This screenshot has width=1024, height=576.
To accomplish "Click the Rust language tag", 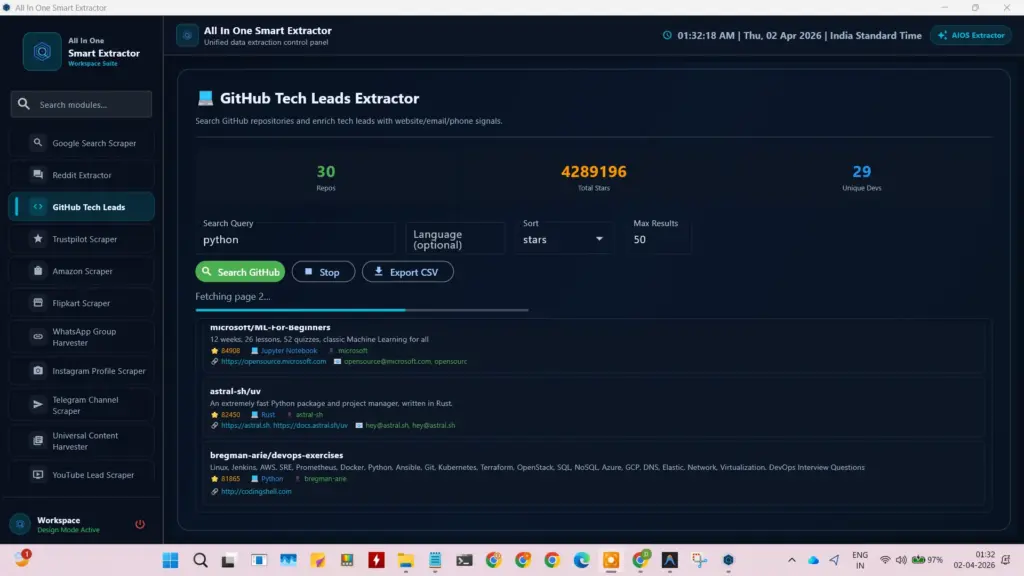I will point(268,415).
